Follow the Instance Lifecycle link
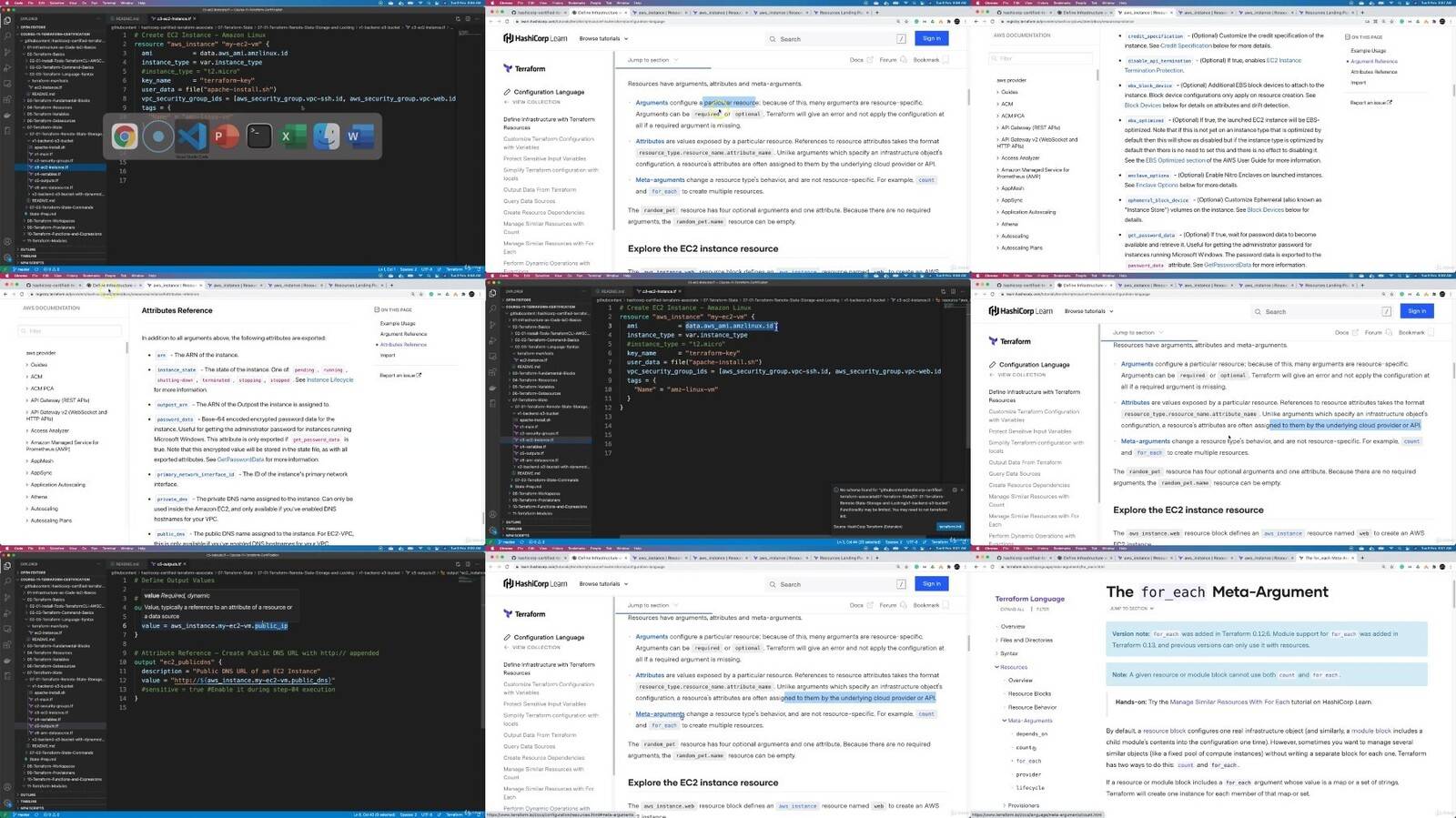 pyautogui.click(x=329, y=379)
